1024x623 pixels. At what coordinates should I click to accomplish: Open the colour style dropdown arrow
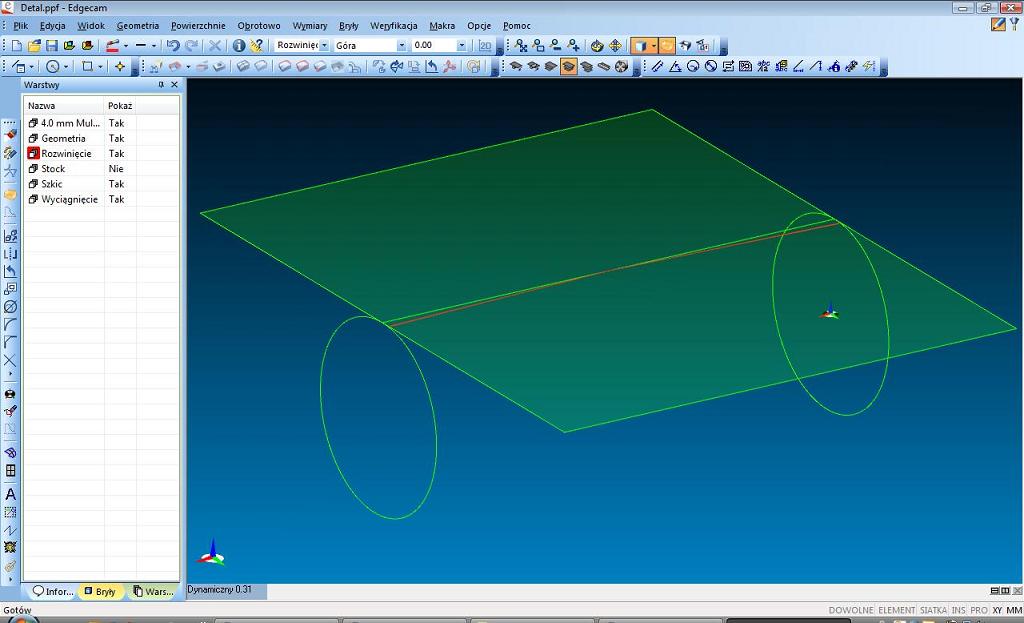tap(125, 46)
